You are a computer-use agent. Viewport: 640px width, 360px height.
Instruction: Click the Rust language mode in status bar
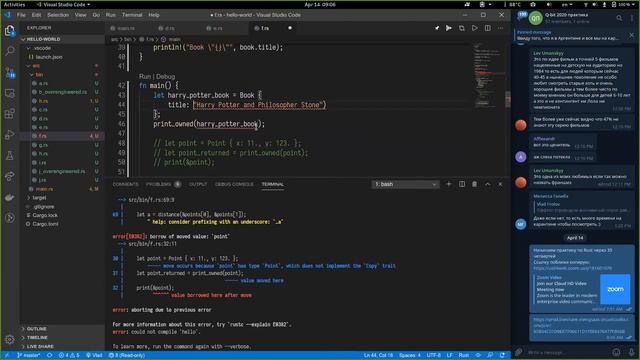[x=463, y=355]
